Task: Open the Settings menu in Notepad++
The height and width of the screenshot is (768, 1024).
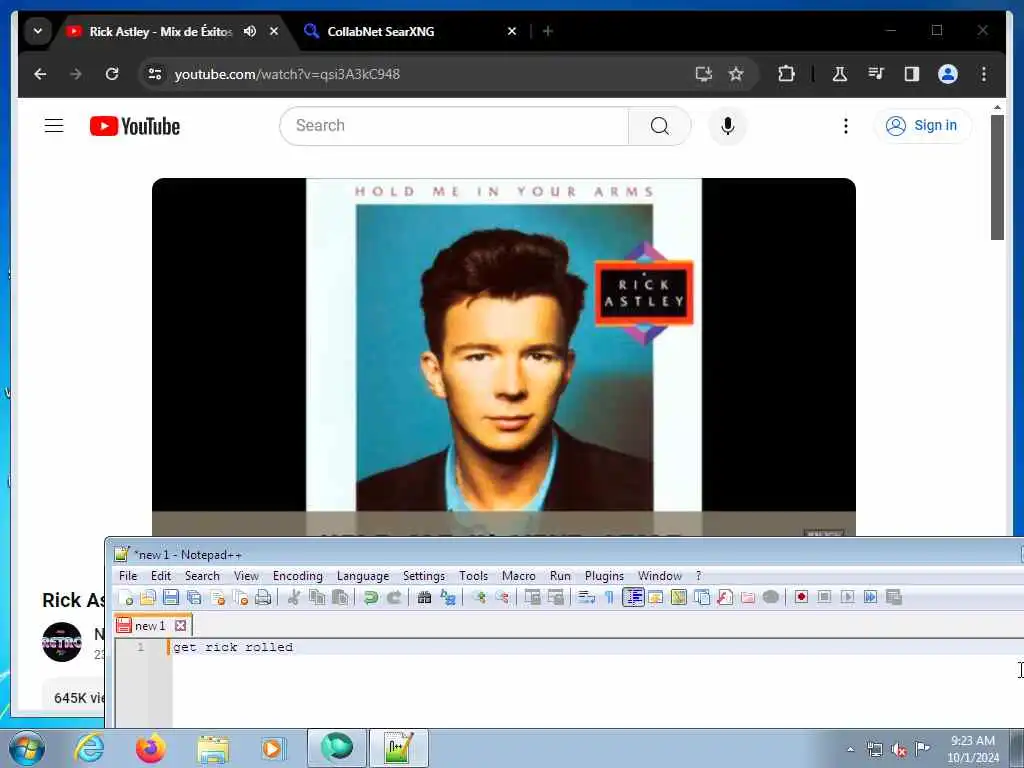Action: pos(424,576)
